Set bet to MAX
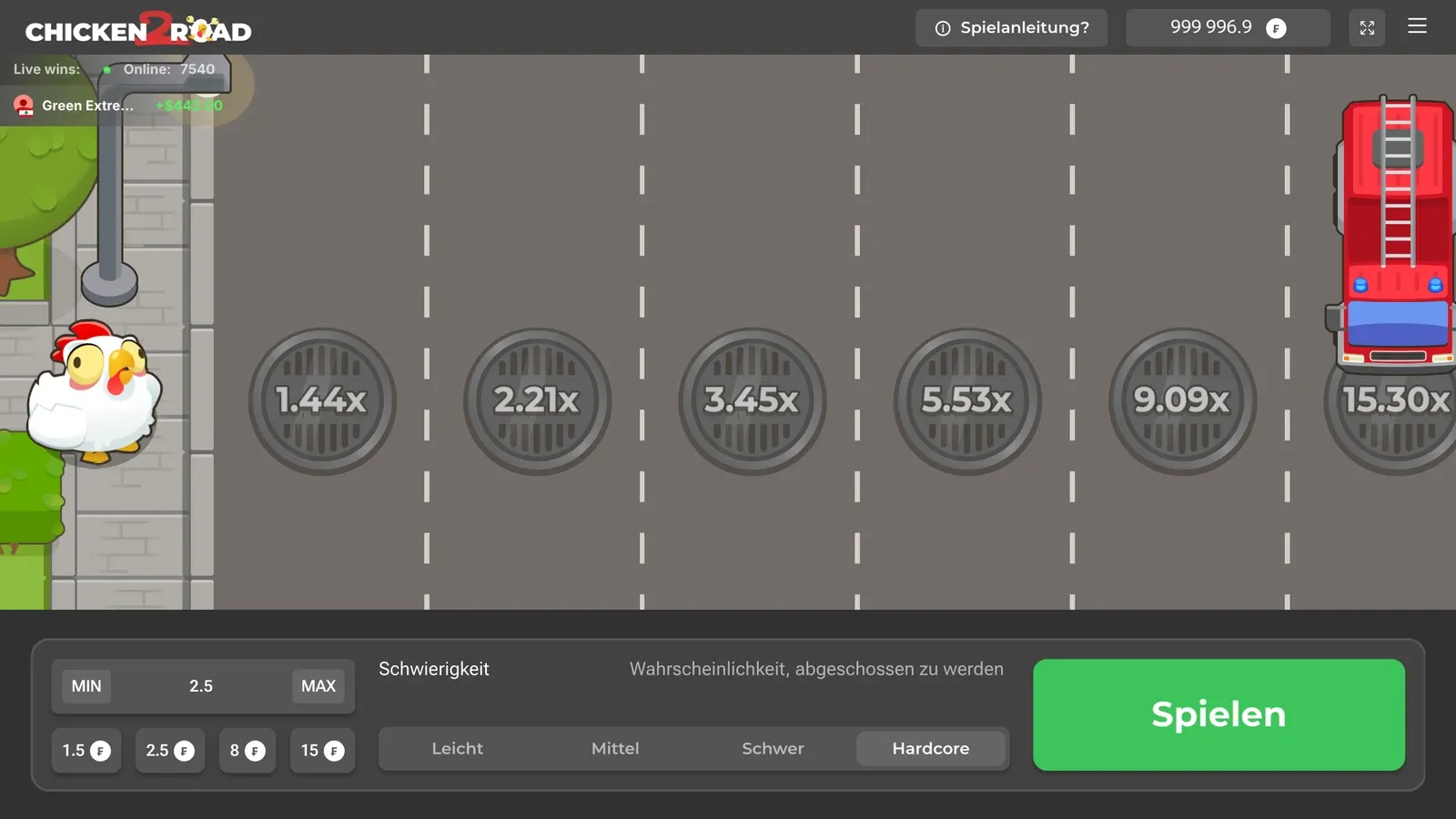 tap(318, 686)
